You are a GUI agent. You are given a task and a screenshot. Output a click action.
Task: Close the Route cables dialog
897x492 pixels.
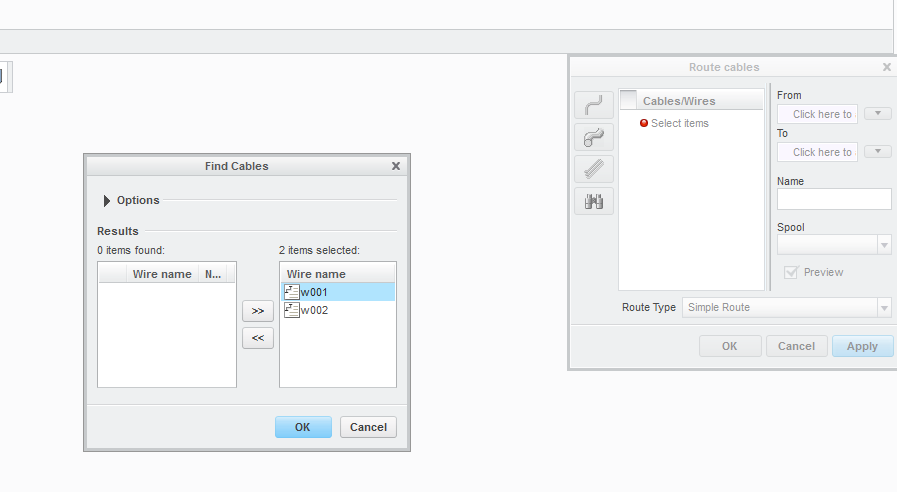pos(887,67)
